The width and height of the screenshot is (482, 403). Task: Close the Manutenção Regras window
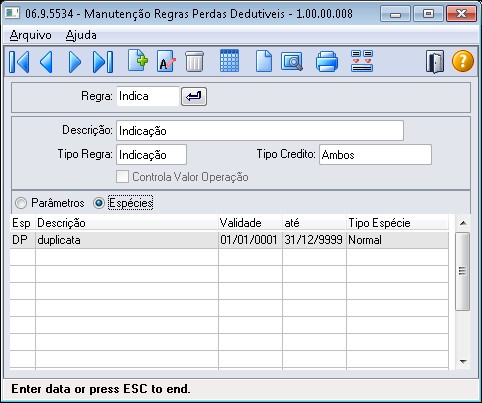tap(461, 14)
